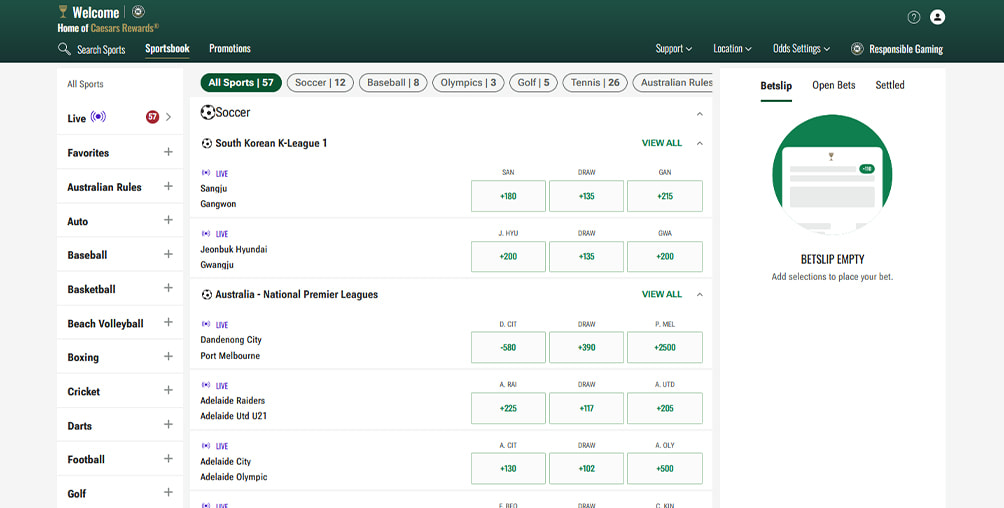Open the Odds Settings dropdown
Screen dimensions: 1004x508
(802, 49)
